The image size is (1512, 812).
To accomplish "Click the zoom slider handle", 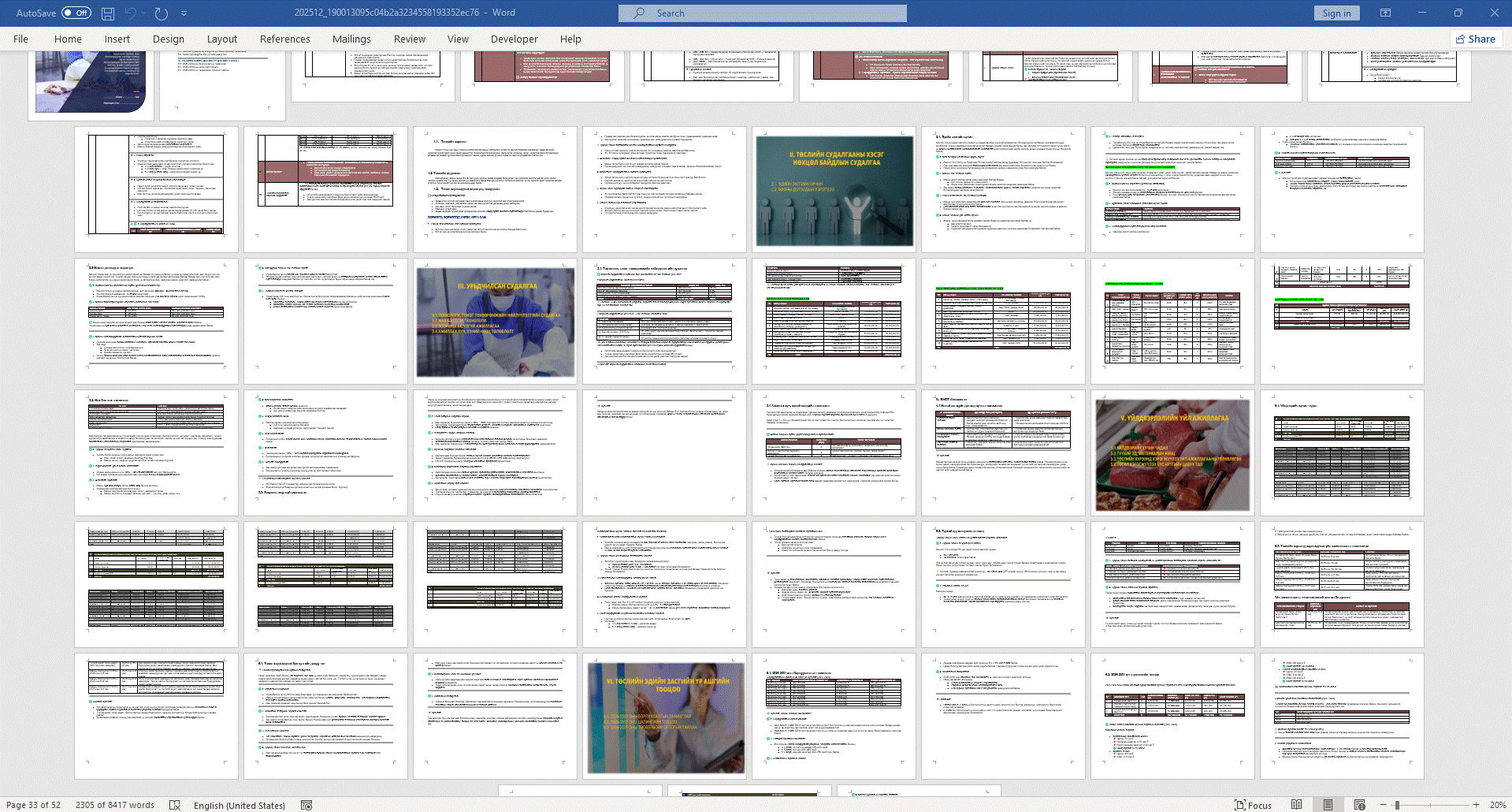I will click(1397, 805).
